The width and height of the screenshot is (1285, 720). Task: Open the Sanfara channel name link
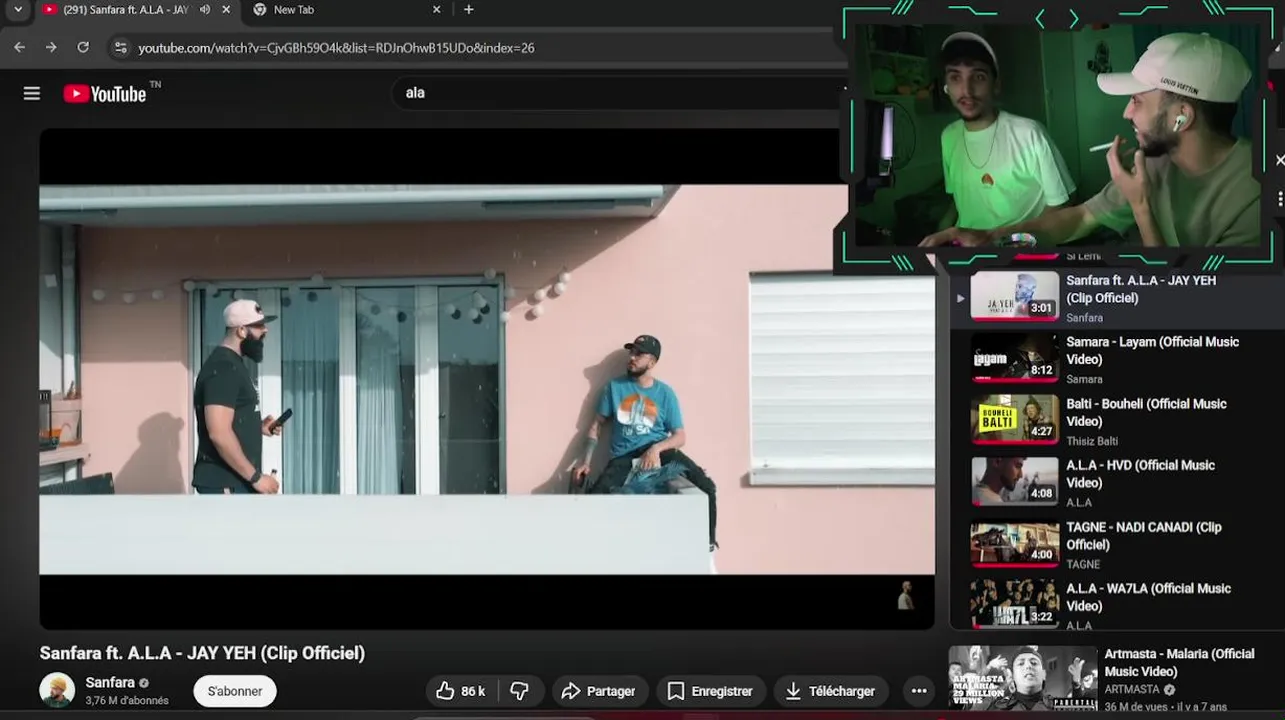[110, 682]
